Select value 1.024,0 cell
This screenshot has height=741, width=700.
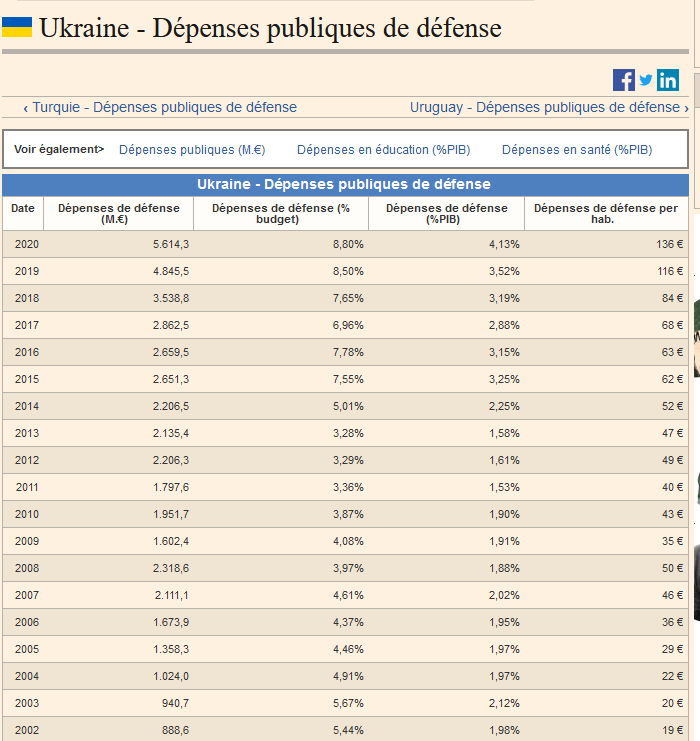(x=119, y=676)
